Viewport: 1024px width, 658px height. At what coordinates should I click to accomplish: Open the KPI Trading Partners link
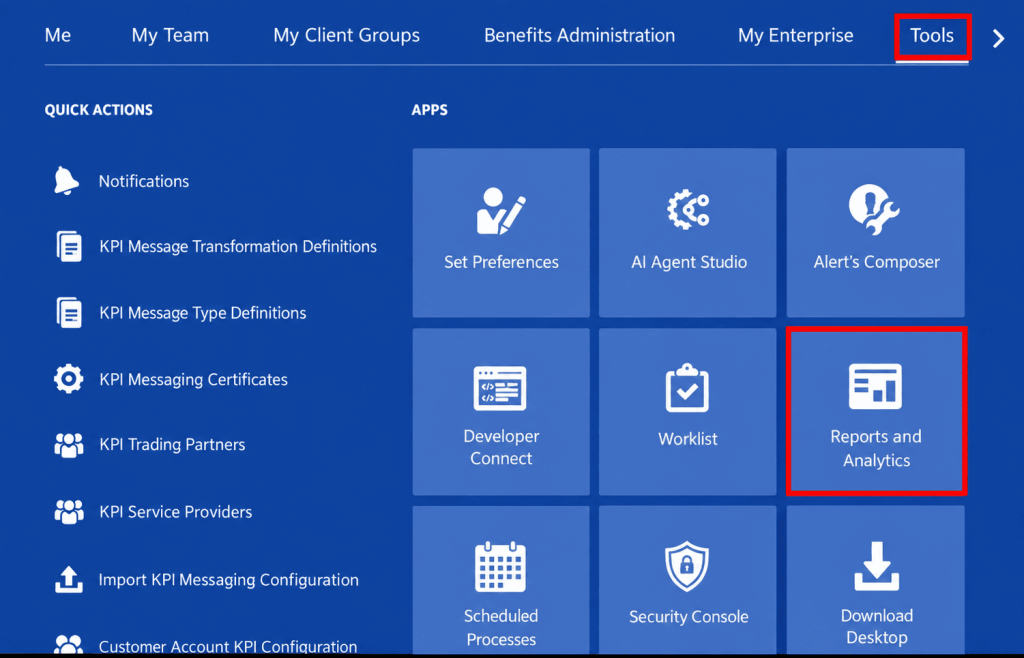coord(172,445)
